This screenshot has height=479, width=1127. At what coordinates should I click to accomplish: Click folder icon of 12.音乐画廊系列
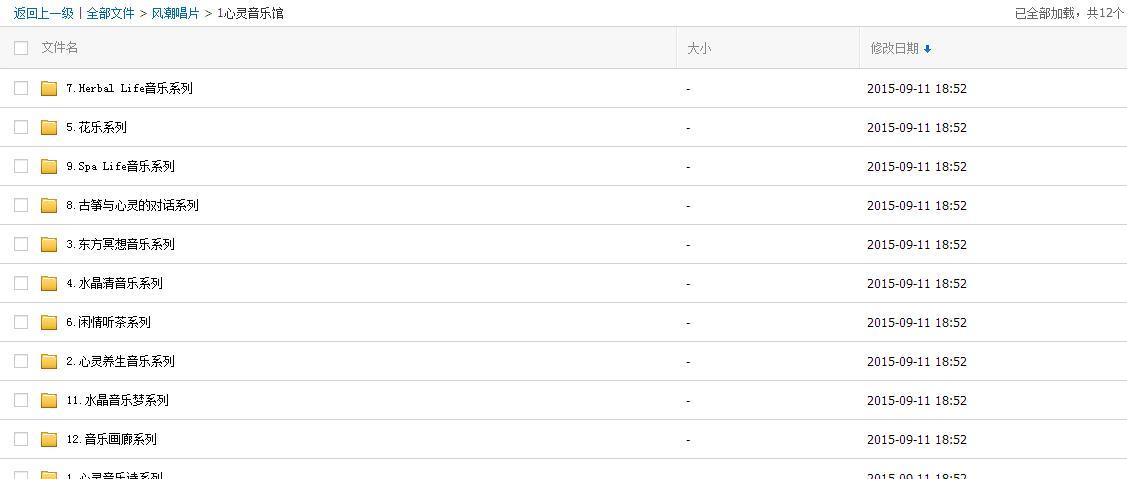[x=49, y=439]
